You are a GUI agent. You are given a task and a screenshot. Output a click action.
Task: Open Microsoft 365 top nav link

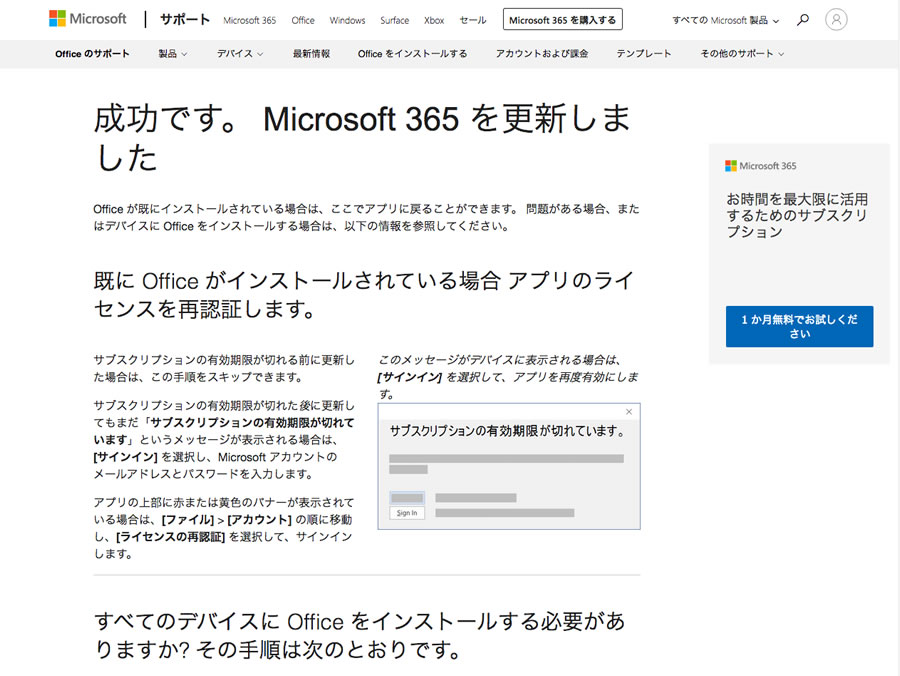(x=249, y=20)
